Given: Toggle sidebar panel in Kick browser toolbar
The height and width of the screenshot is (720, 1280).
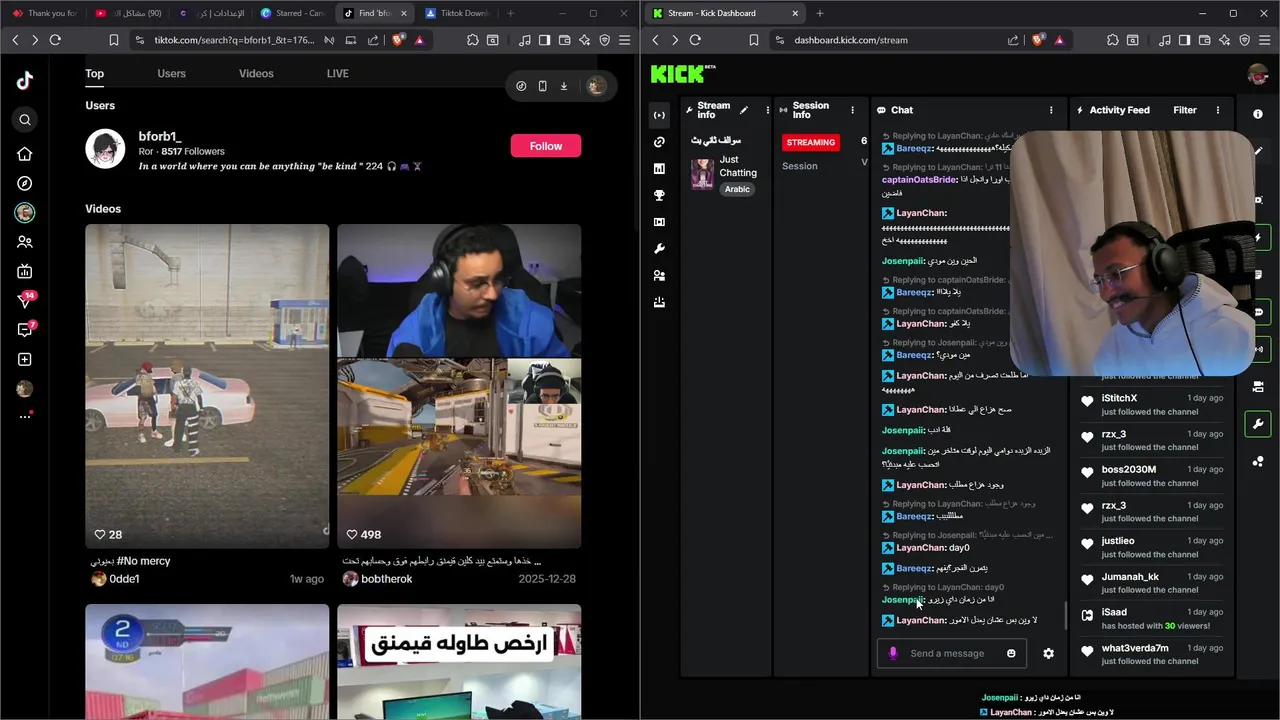Looking at the screenshot, I should coord(1184,40).
